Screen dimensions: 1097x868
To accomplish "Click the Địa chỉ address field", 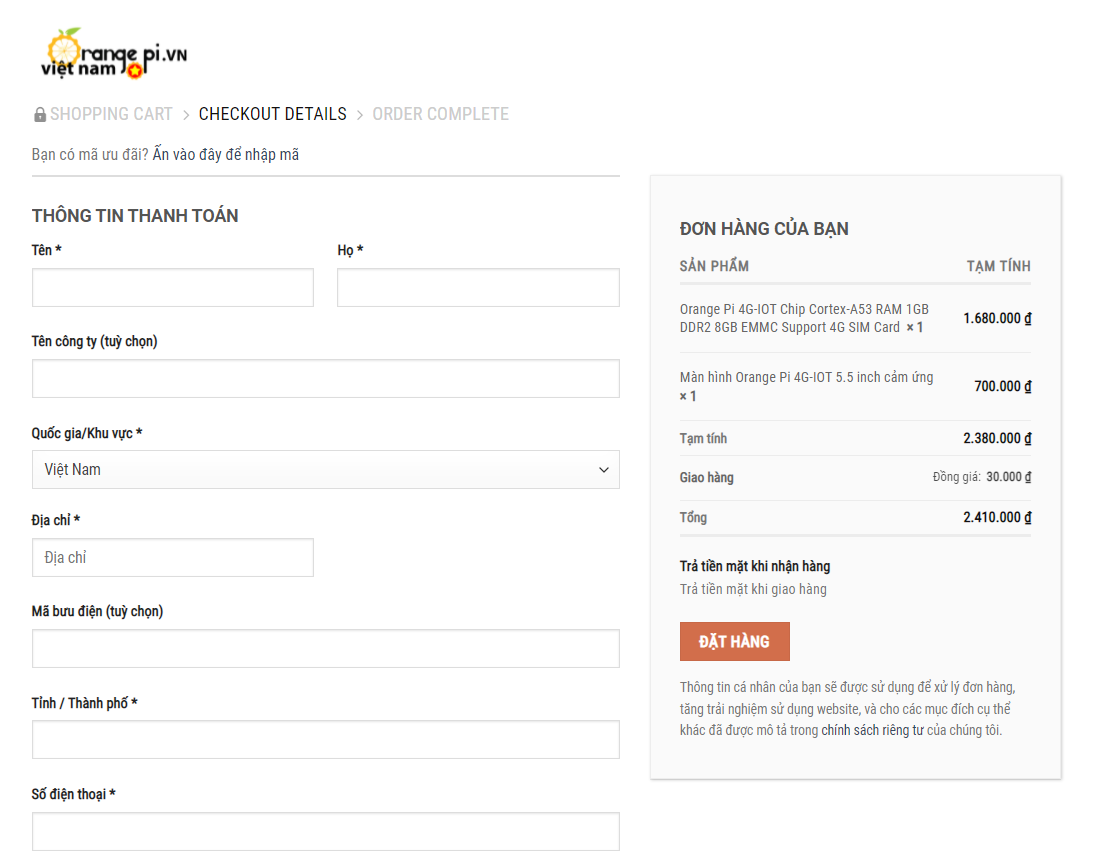I will pos(173,557).
